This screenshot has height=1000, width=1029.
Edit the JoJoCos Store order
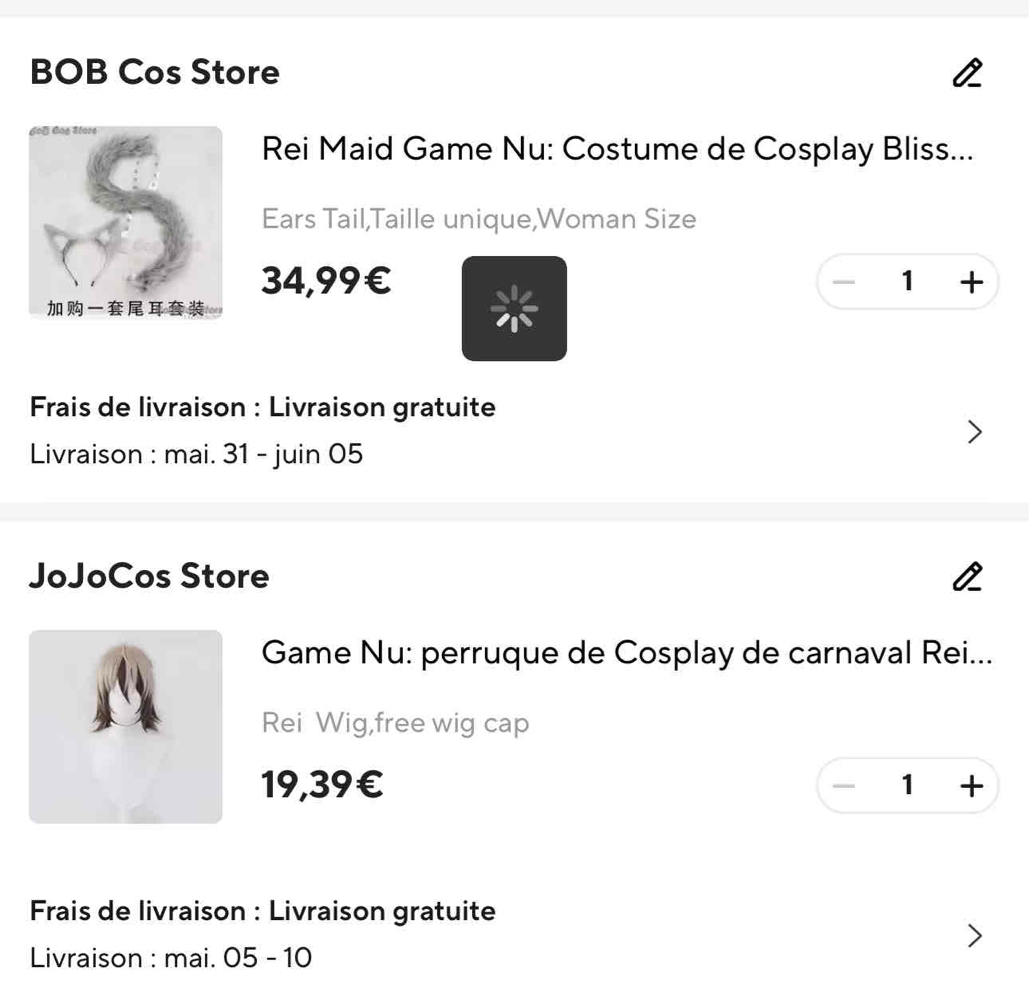point(967,577)
